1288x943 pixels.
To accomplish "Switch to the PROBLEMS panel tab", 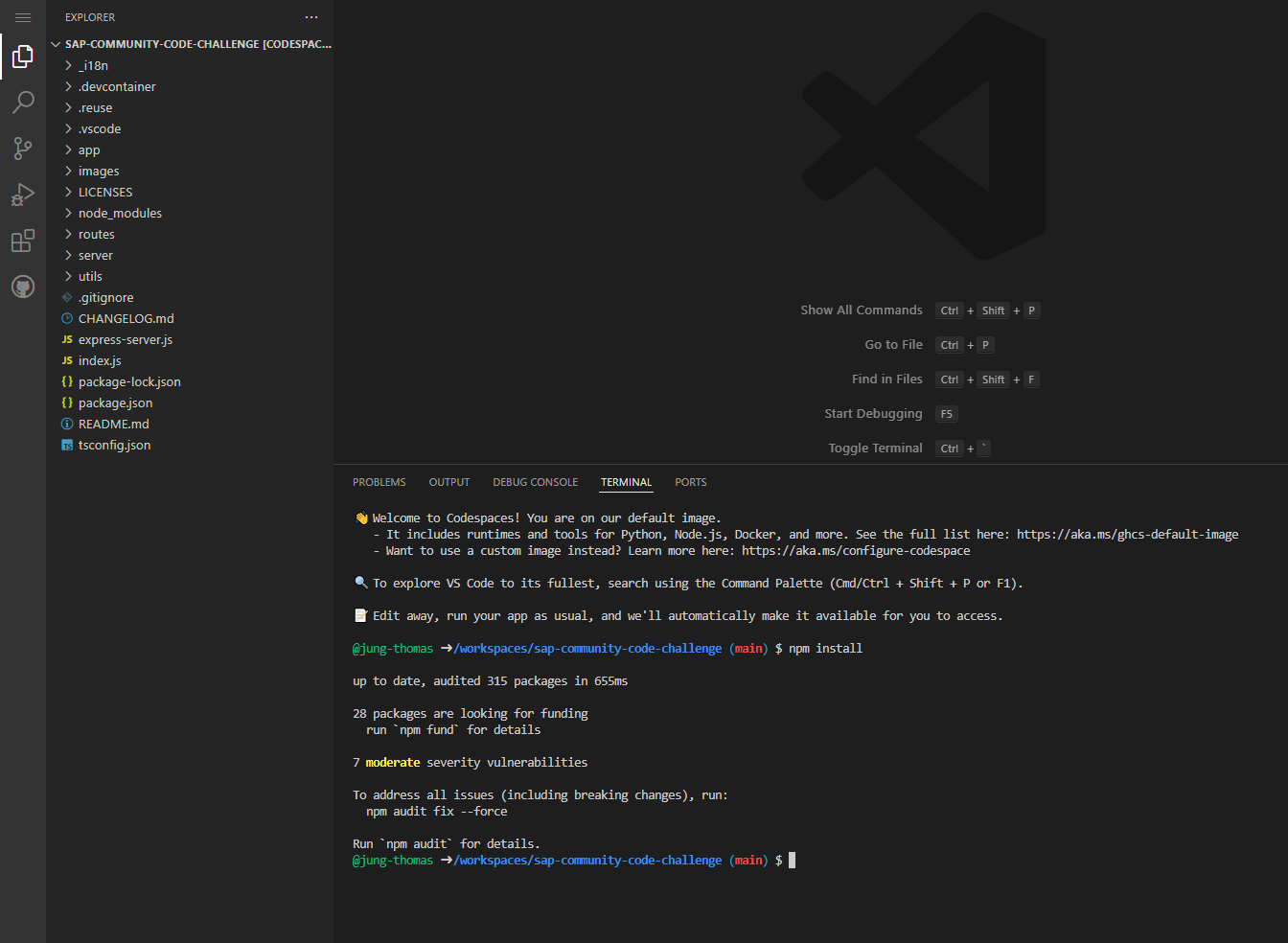I will [x=379, y=482].
